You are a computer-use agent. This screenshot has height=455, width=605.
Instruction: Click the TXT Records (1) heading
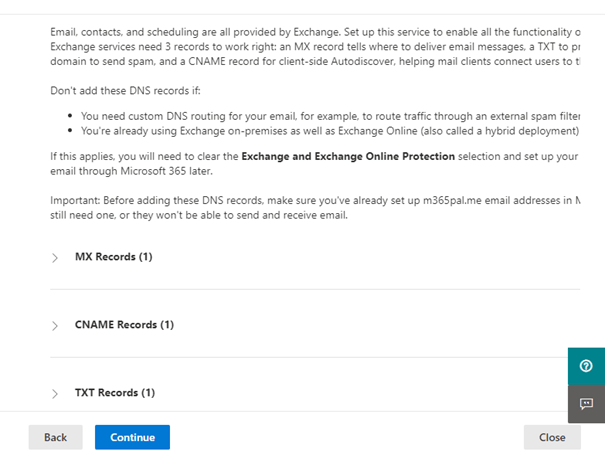(114, 393)
